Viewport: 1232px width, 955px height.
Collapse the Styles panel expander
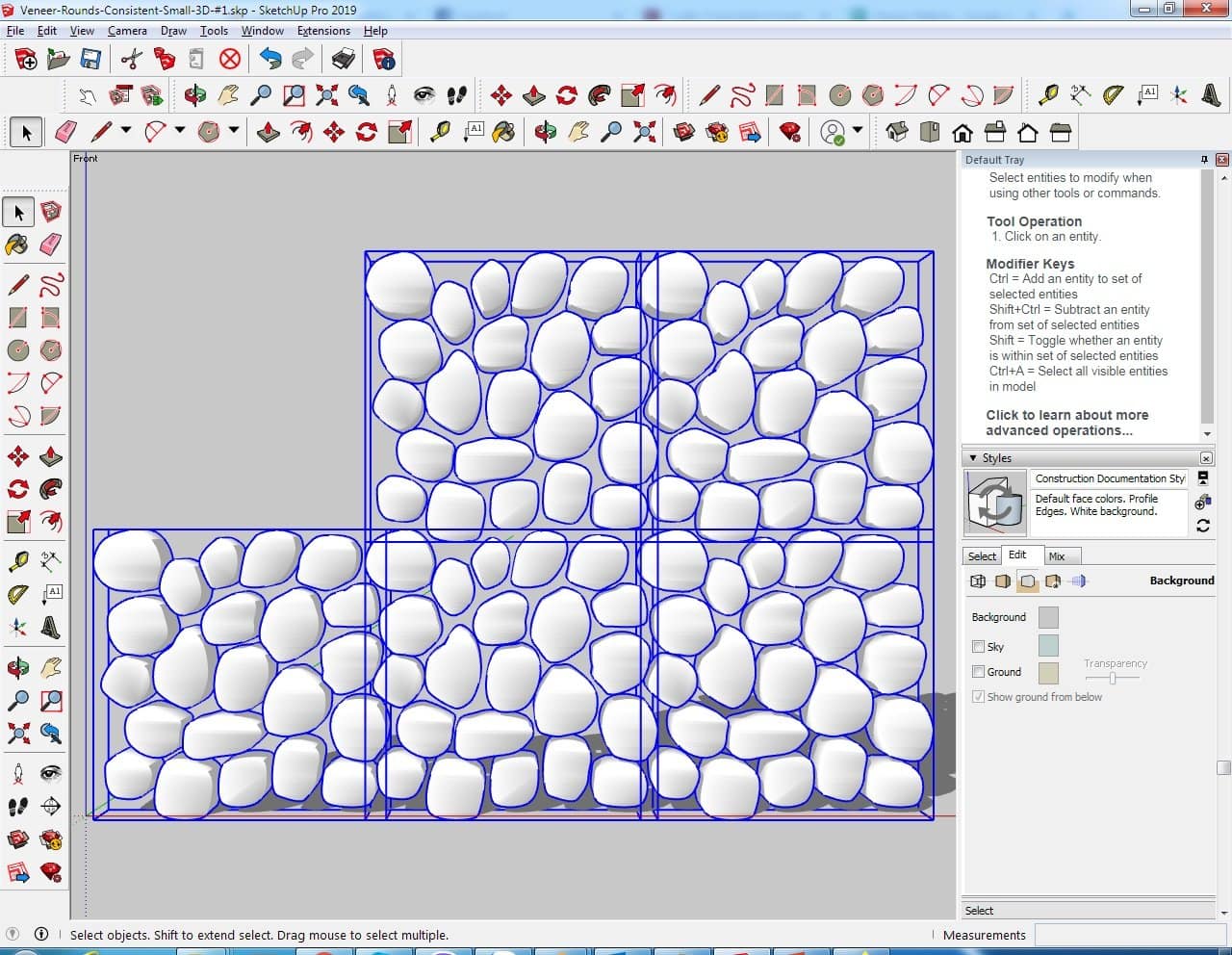pos(973,458)
